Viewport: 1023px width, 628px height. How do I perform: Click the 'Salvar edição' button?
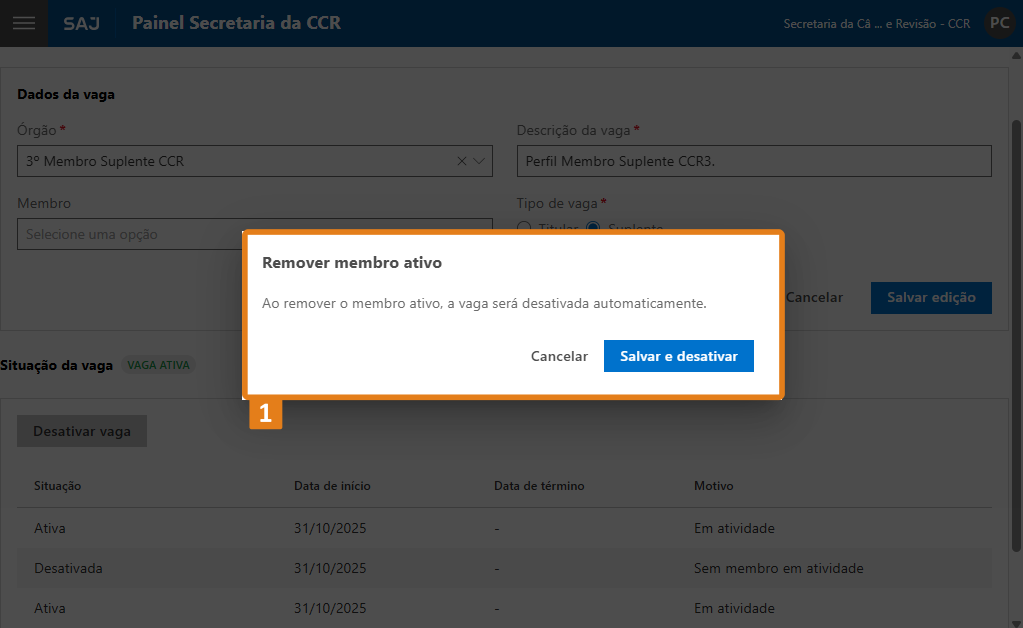(930, 297)
